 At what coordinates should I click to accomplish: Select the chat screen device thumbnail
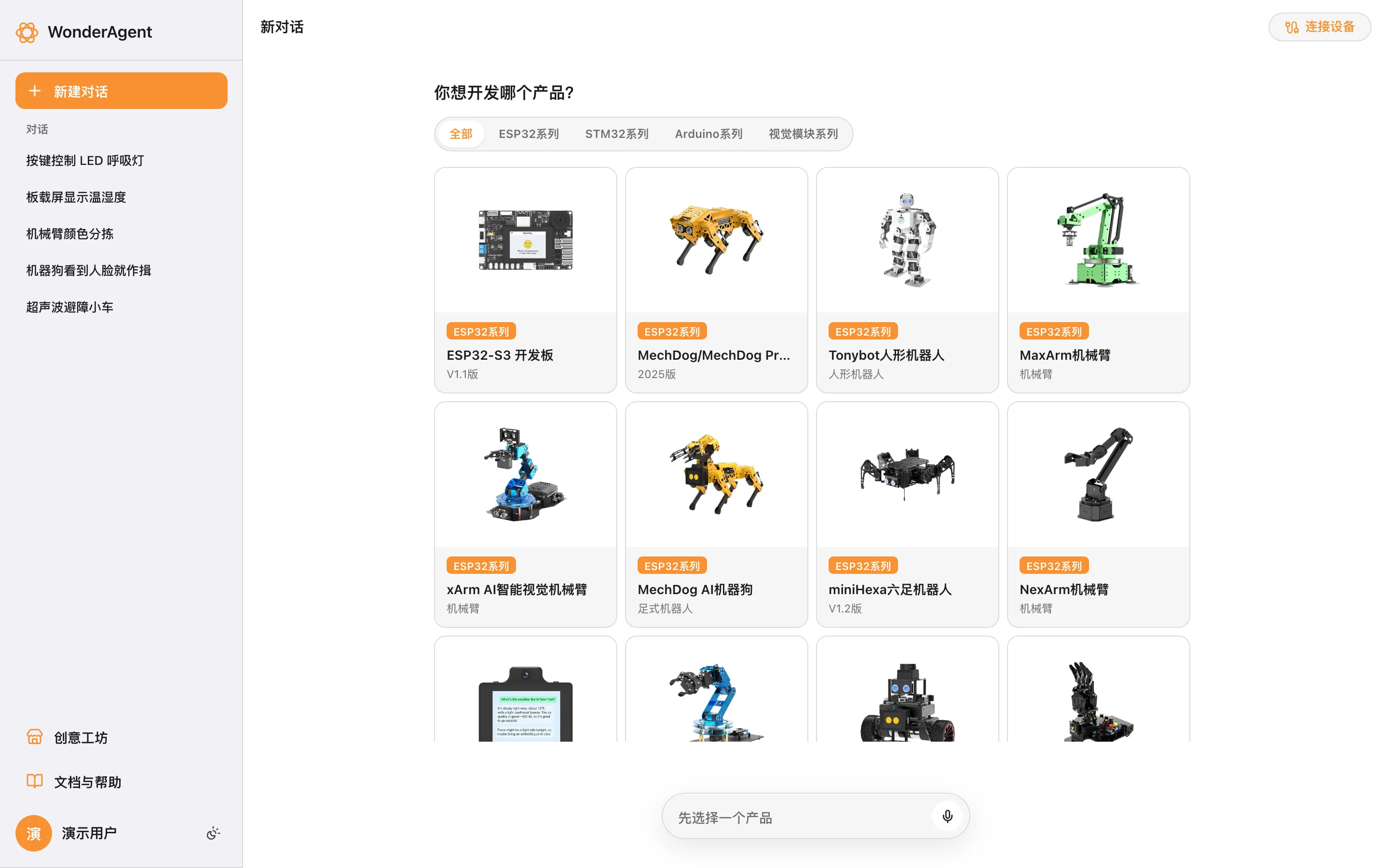tap(525, 703)
